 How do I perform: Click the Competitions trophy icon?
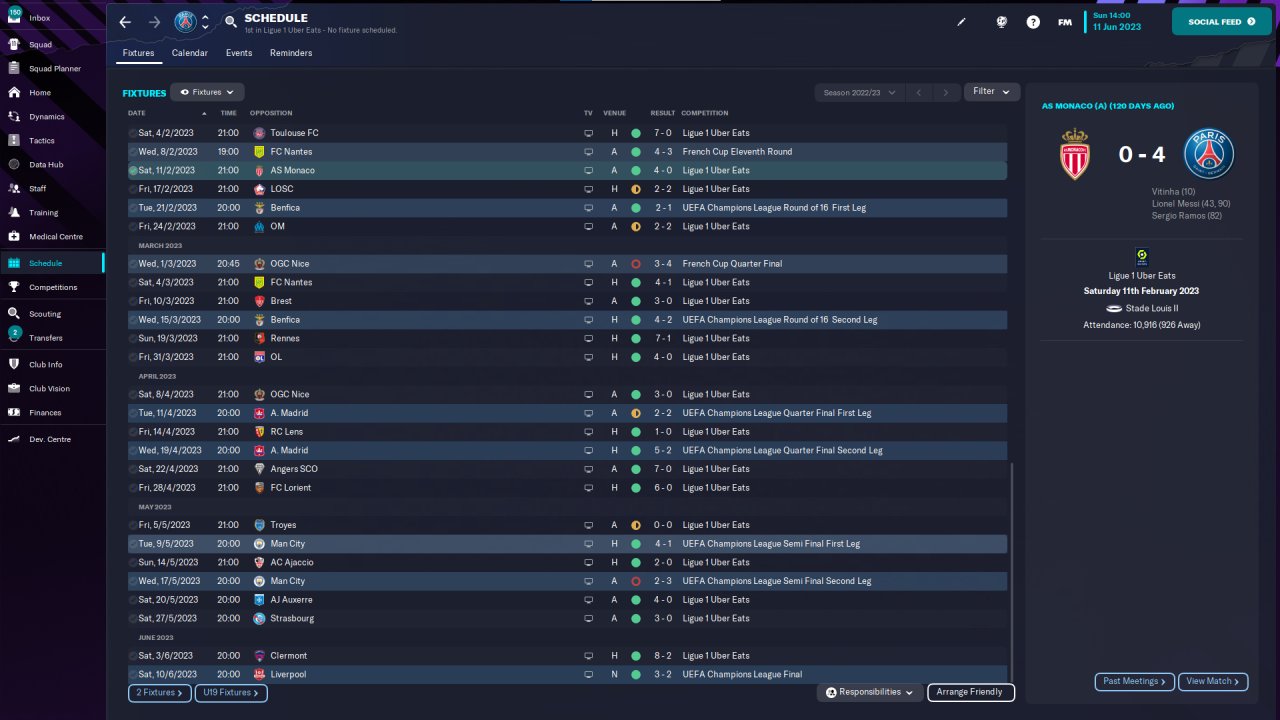coord(14,287)
